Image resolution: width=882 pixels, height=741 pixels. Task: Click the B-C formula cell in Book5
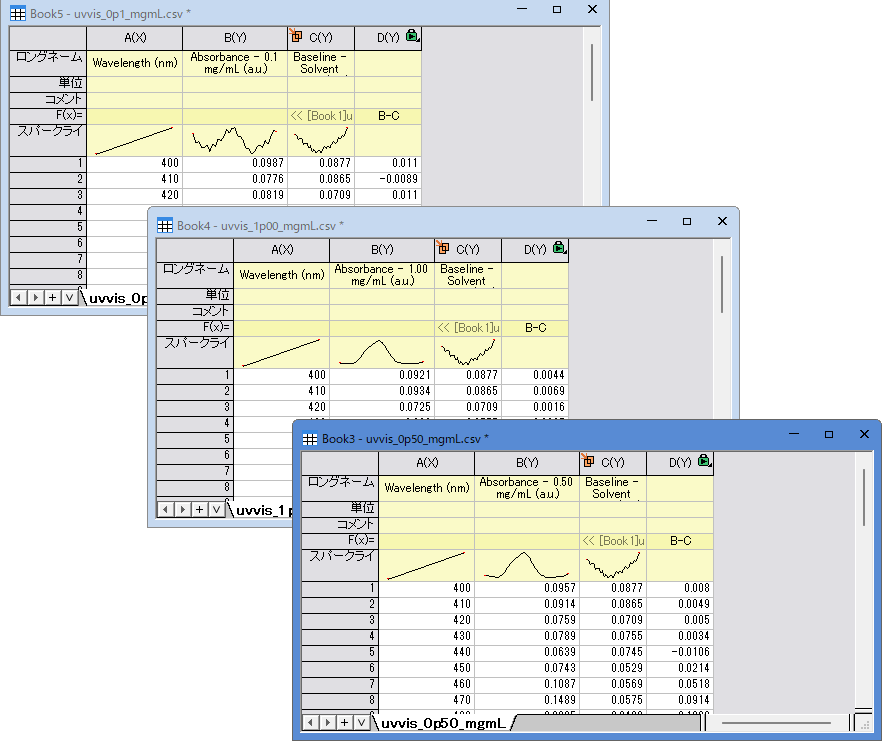[x=388, y=116]
